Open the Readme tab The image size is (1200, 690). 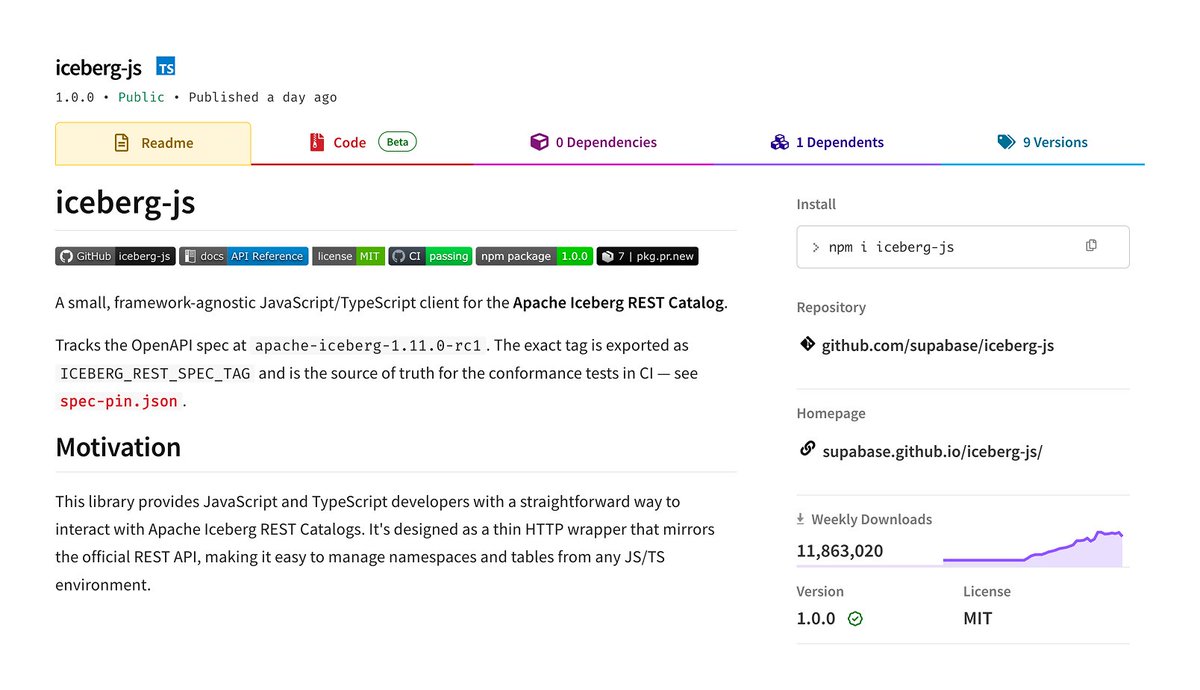(x=153, y=143)
